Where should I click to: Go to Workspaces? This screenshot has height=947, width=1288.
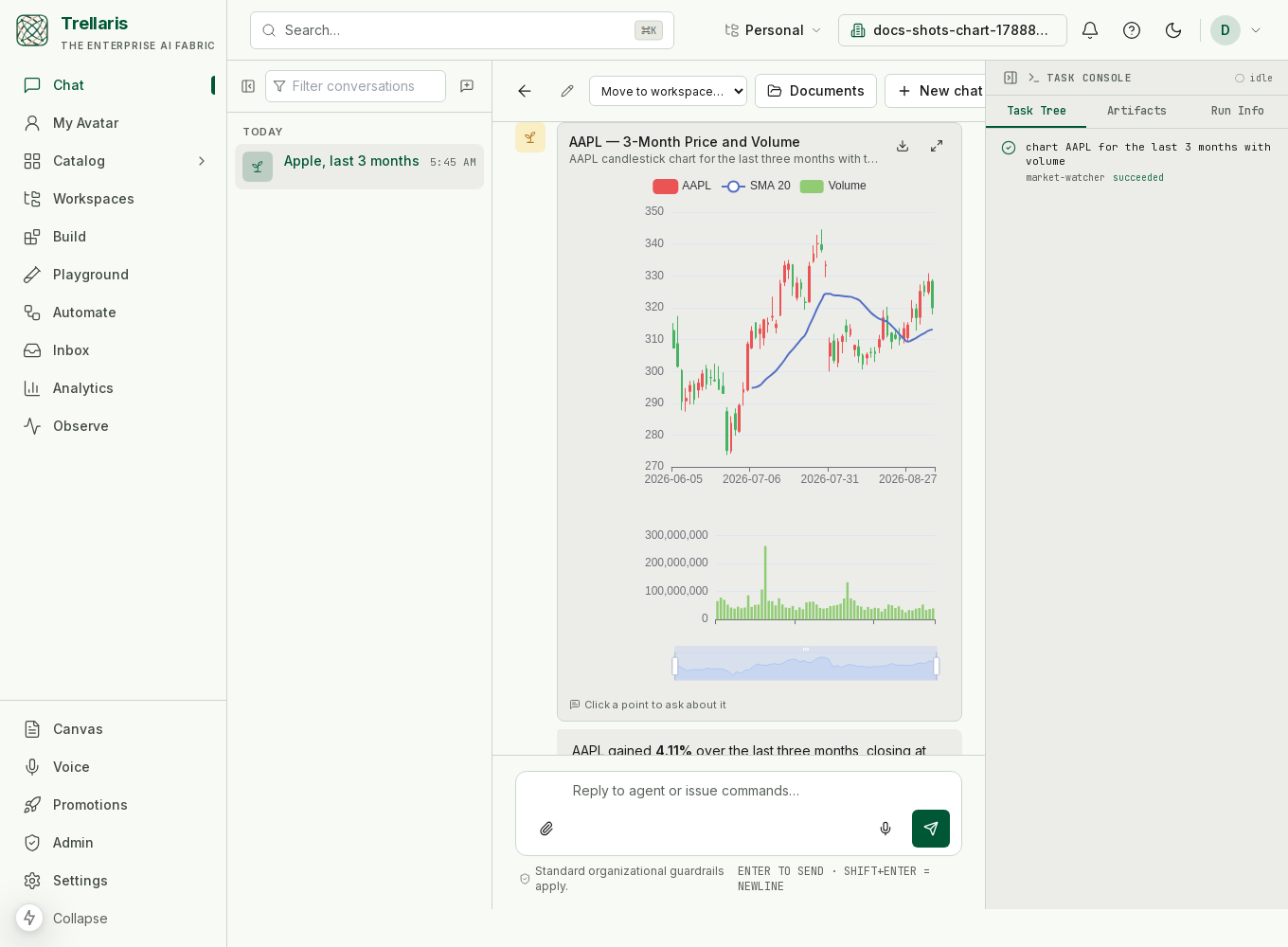click(114, 199)
